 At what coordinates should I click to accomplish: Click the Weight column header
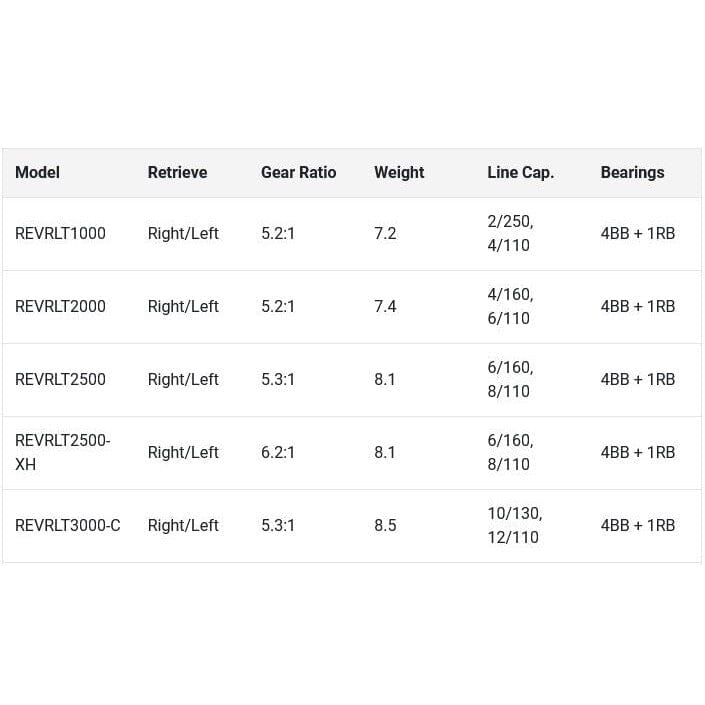(399, 172)
